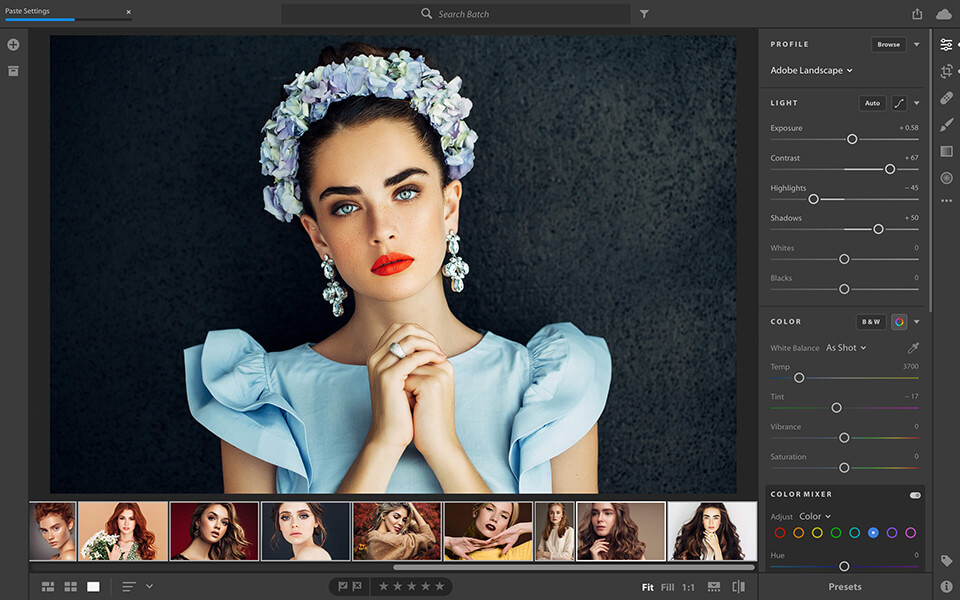Select the Radial Gradient tool
This screenshot has height=600, width=960.
point(946,178)
